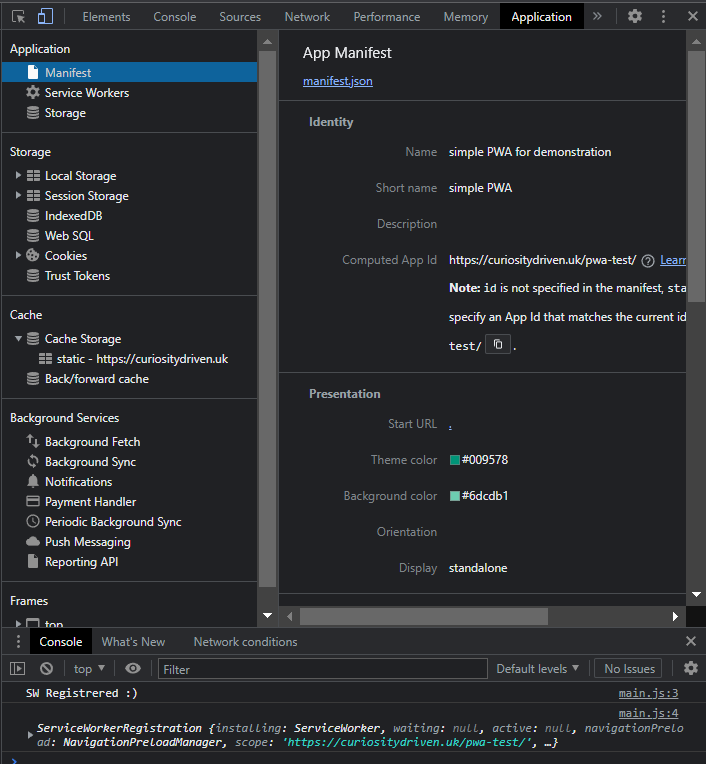Click the Background Fetch arrows icon
This screenshot has width=706, height=764.
[x=33, y=441]
